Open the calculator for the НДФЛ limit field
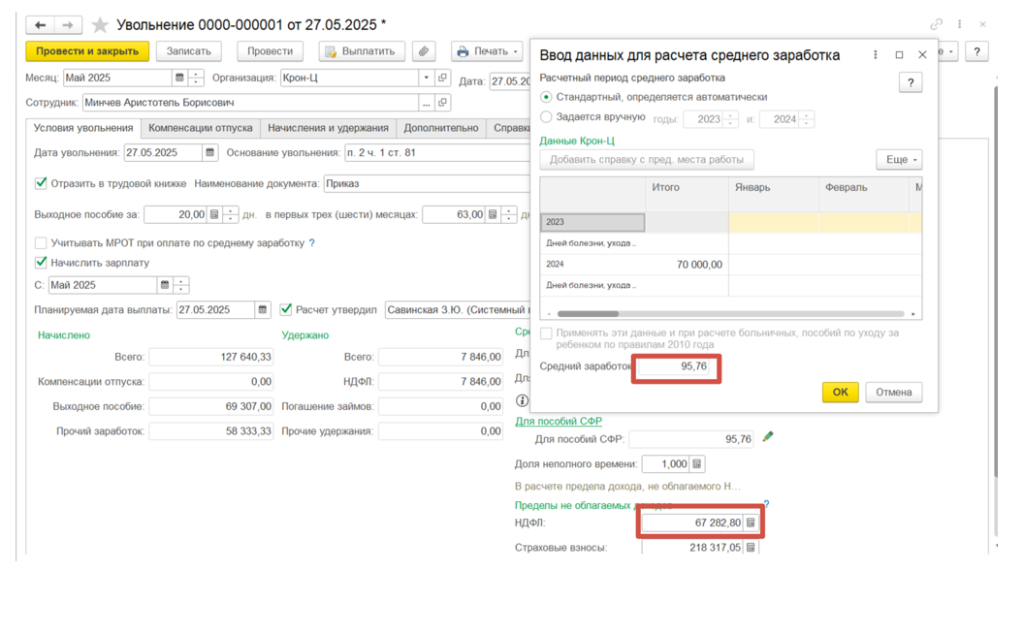1024x634 pixels. click(752, 522)
